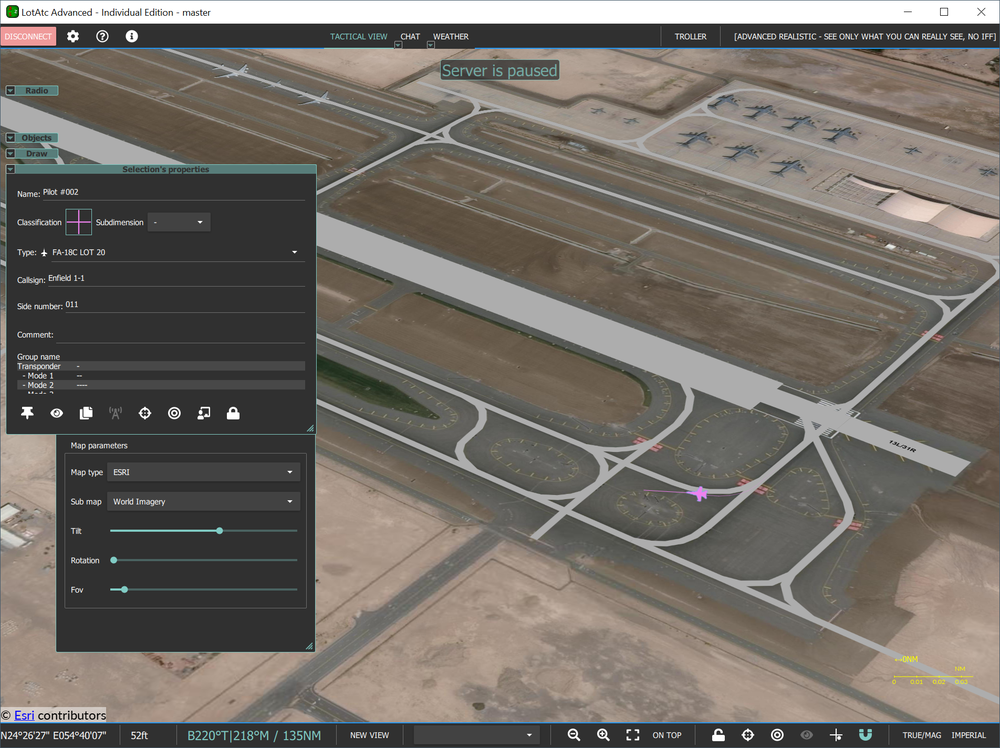
Task: Switch to CHAT tab
Action: pyautogui.click(x=410, y=36)
